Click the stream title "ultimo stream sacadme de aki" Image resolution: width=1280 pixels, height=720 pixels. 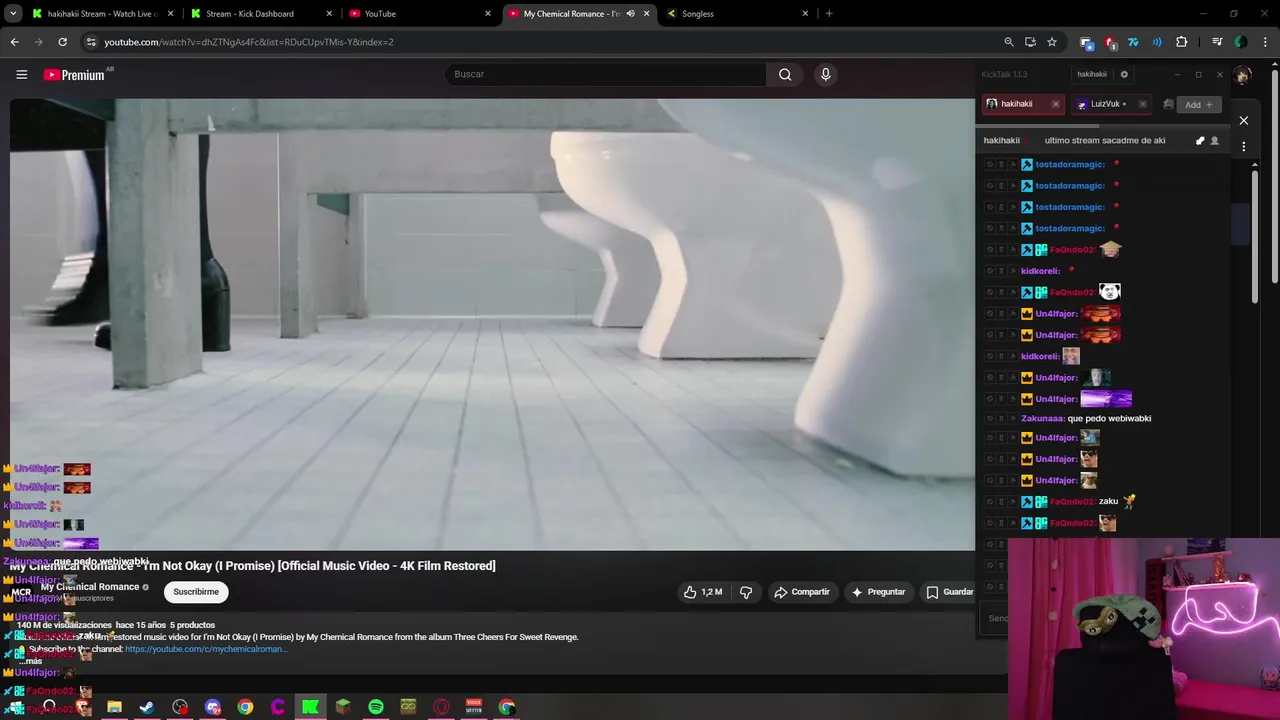[x=1105, y=141]
